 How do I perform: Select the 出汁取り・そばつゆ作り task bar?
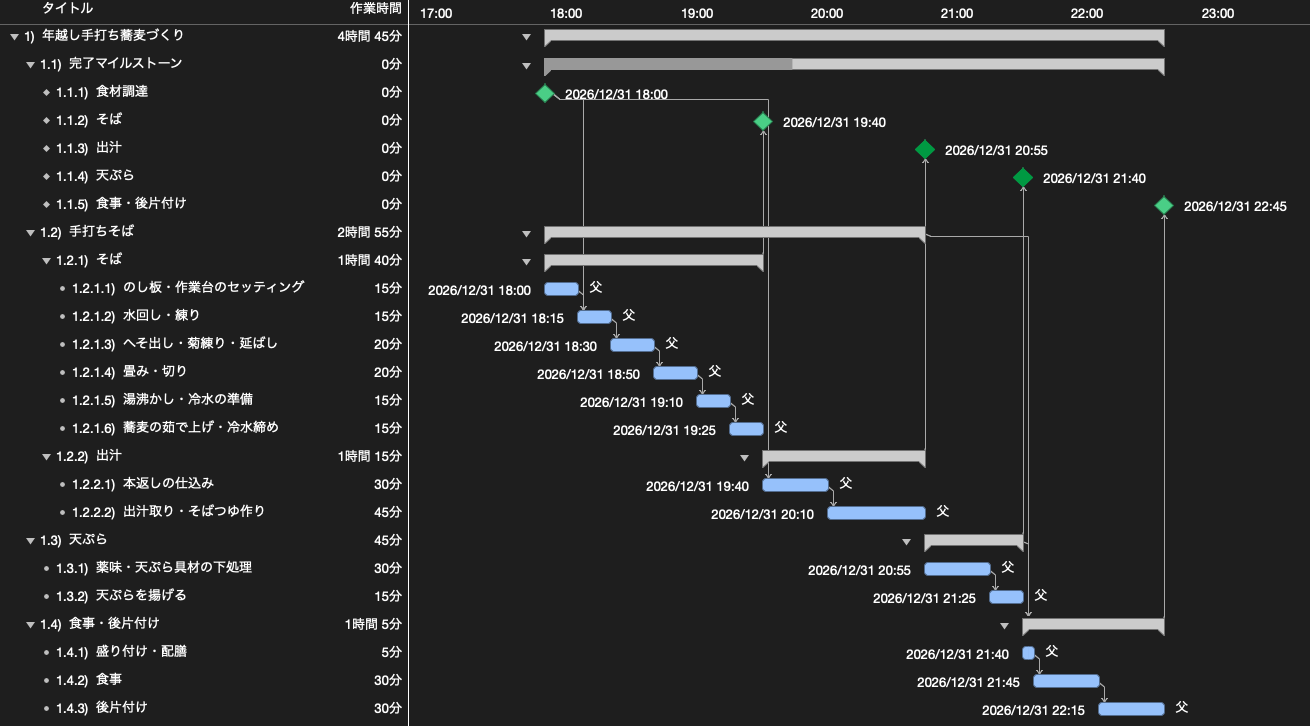(876, 513)
